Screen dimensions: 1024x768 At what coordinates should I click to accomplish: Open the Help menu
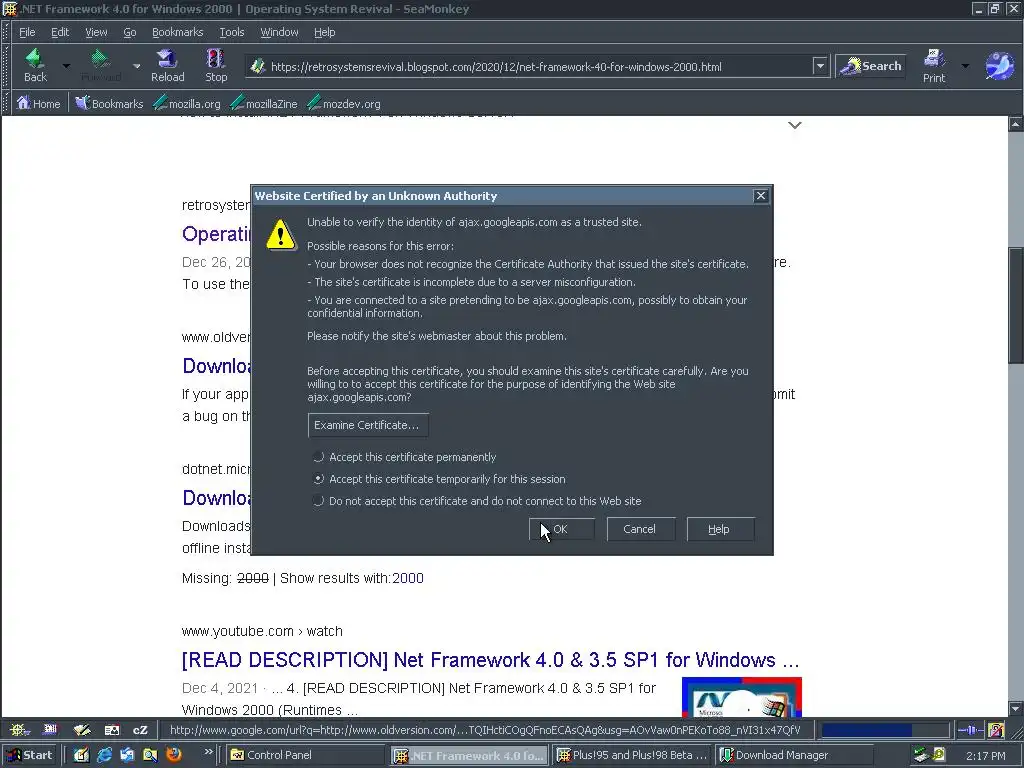coord(325,32)
